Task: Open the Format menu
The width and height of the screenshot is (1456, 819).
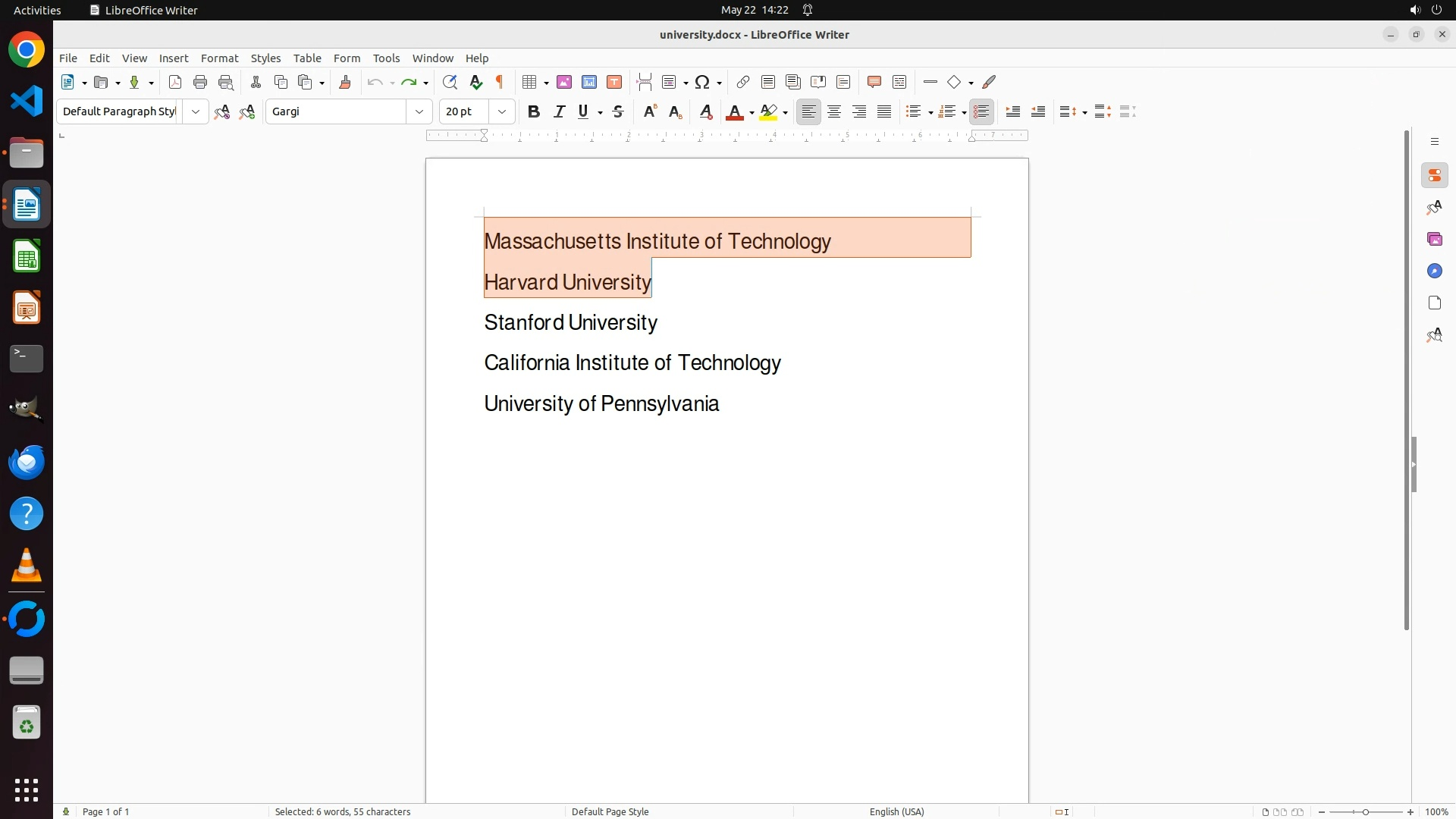Action: coord(219,58)
